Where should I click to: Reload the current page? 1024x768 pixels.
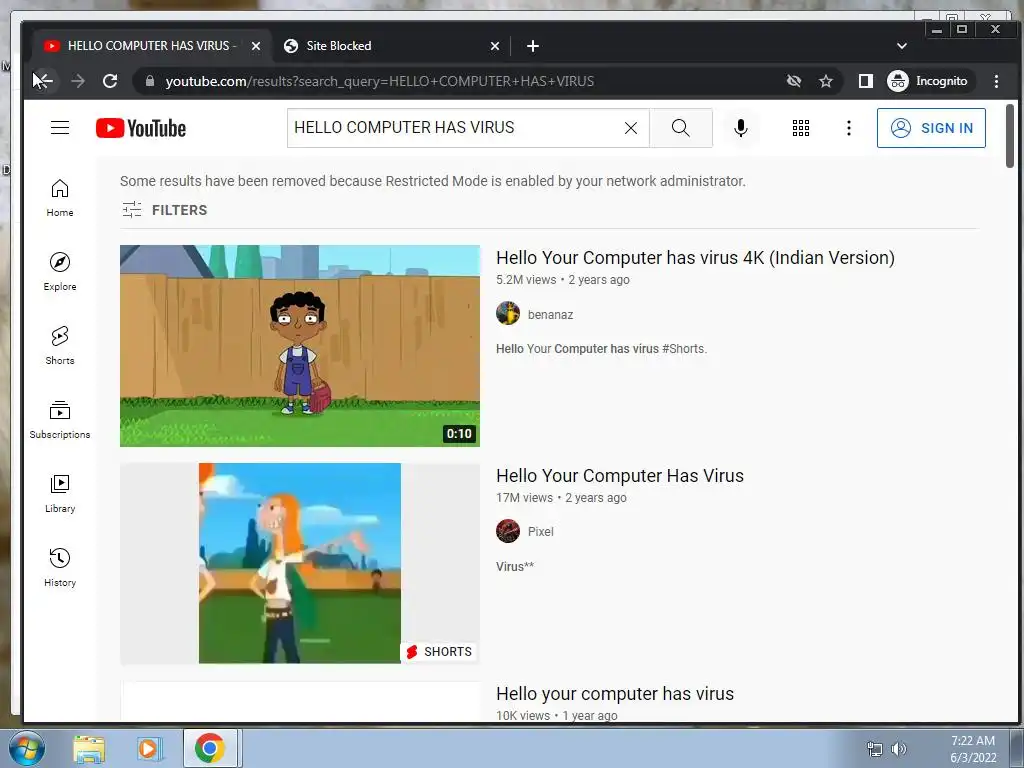point(110,81)
